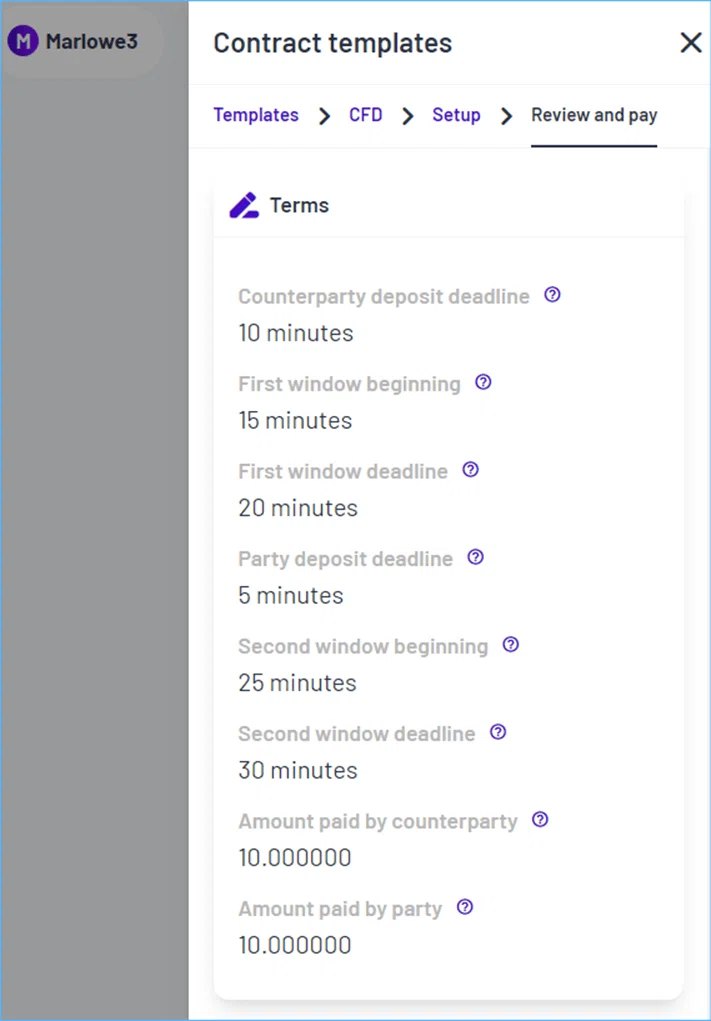
Task: Navigate to the CFD breadcrumb step
Action: tap(365, 115)
